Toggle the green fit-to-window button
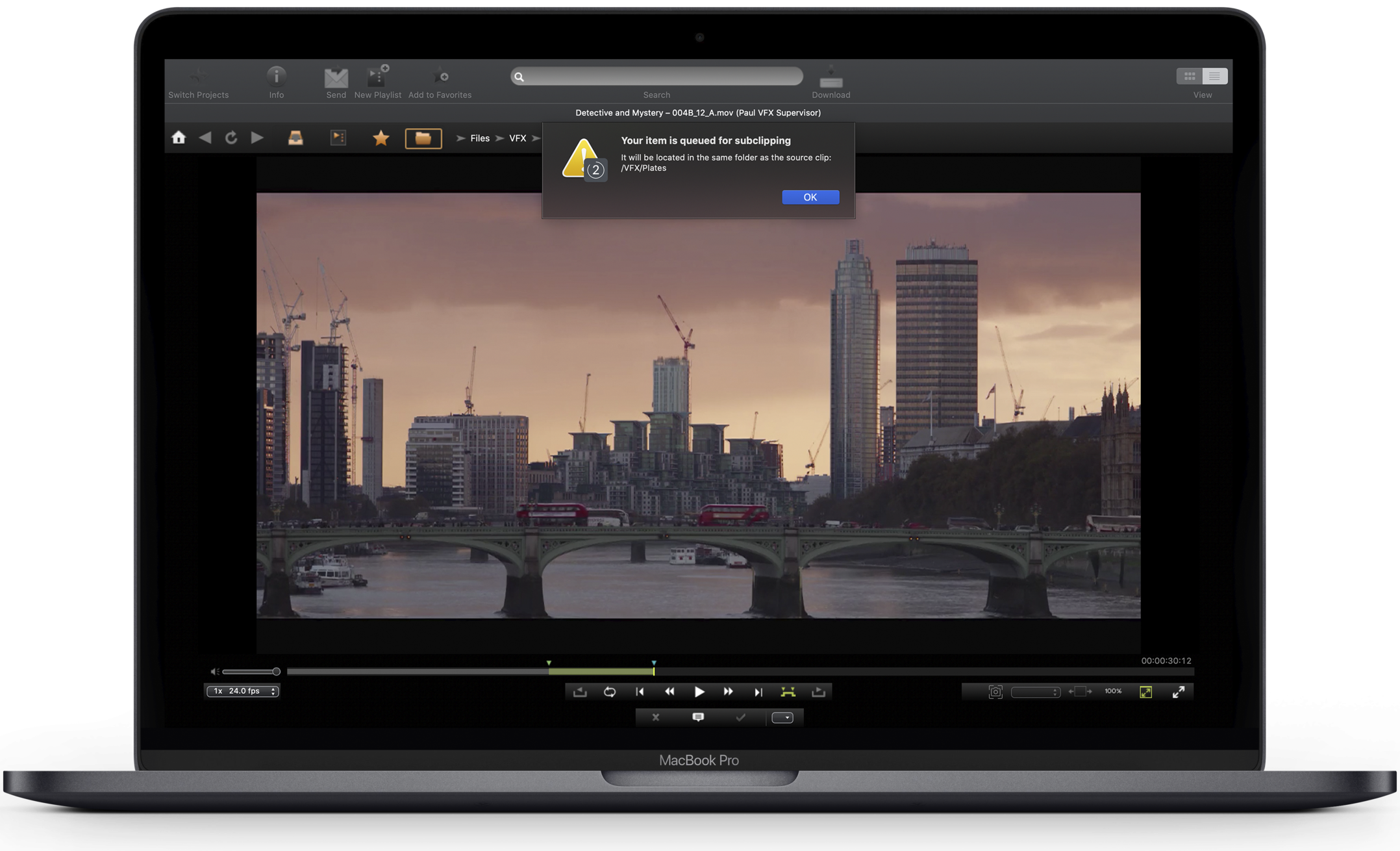1400x851 pixels. coord(1146,692)
